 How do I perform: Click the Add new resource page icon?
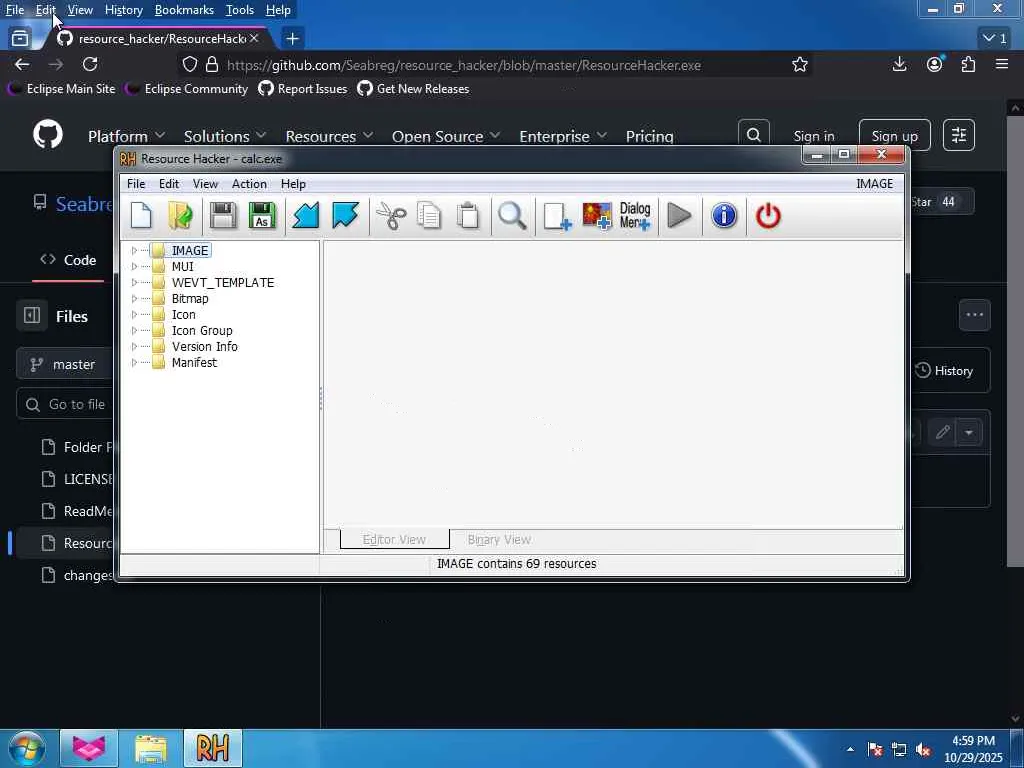click(557, 216)
